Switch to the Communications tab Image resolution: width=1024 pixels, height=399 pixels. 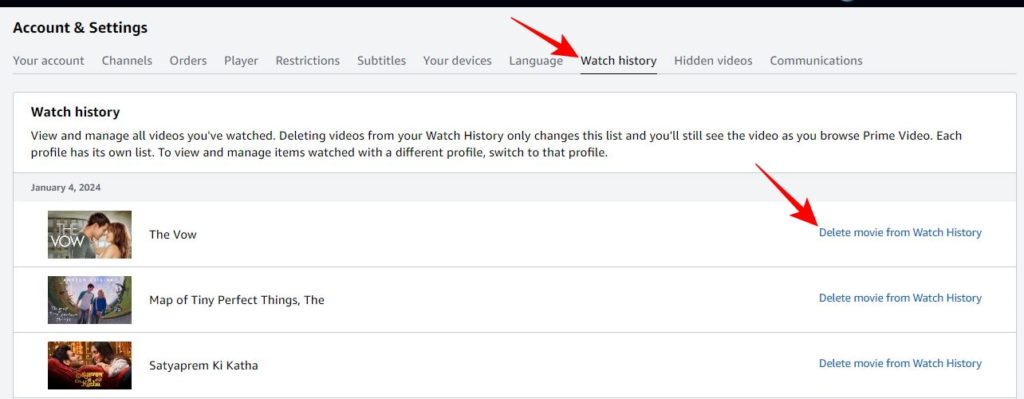816,61
